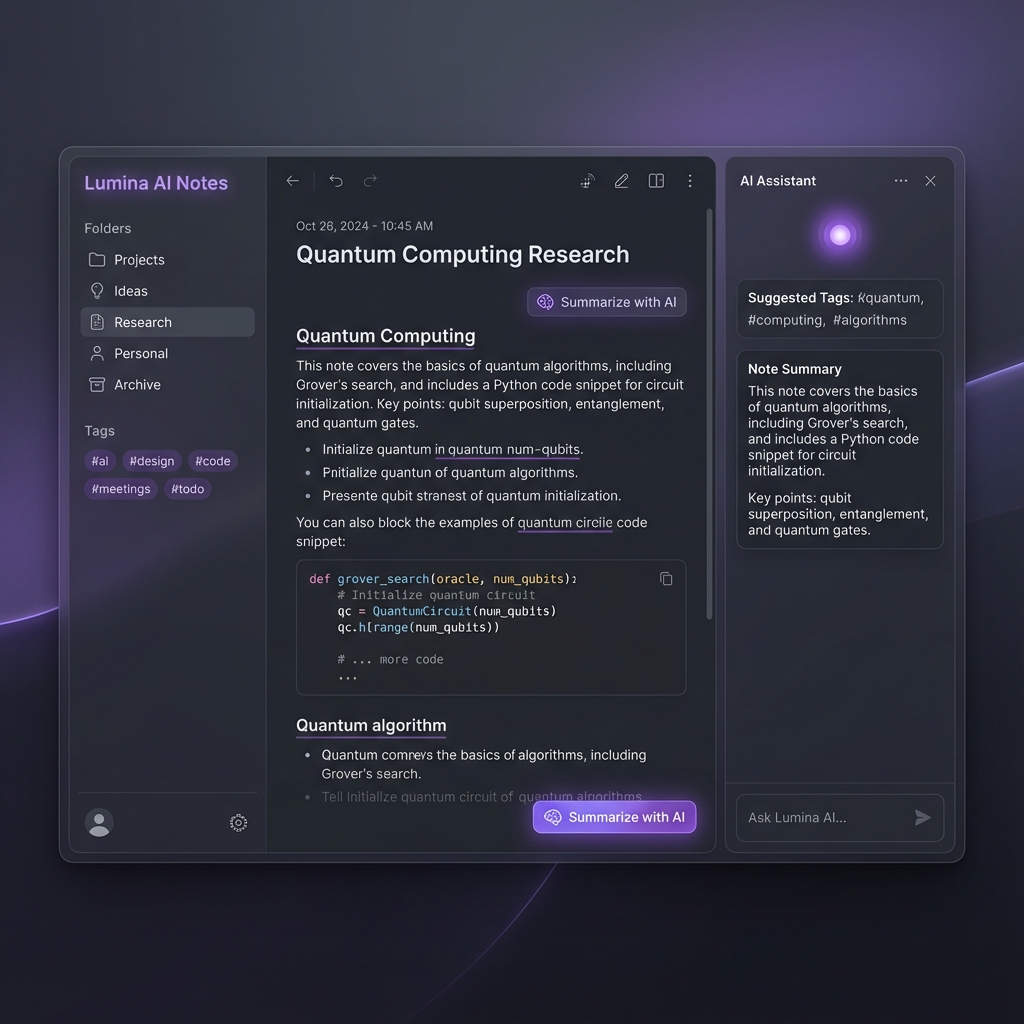Open settings with the gear icon
Screen dimensions: 1024x1024
[238, 823]
